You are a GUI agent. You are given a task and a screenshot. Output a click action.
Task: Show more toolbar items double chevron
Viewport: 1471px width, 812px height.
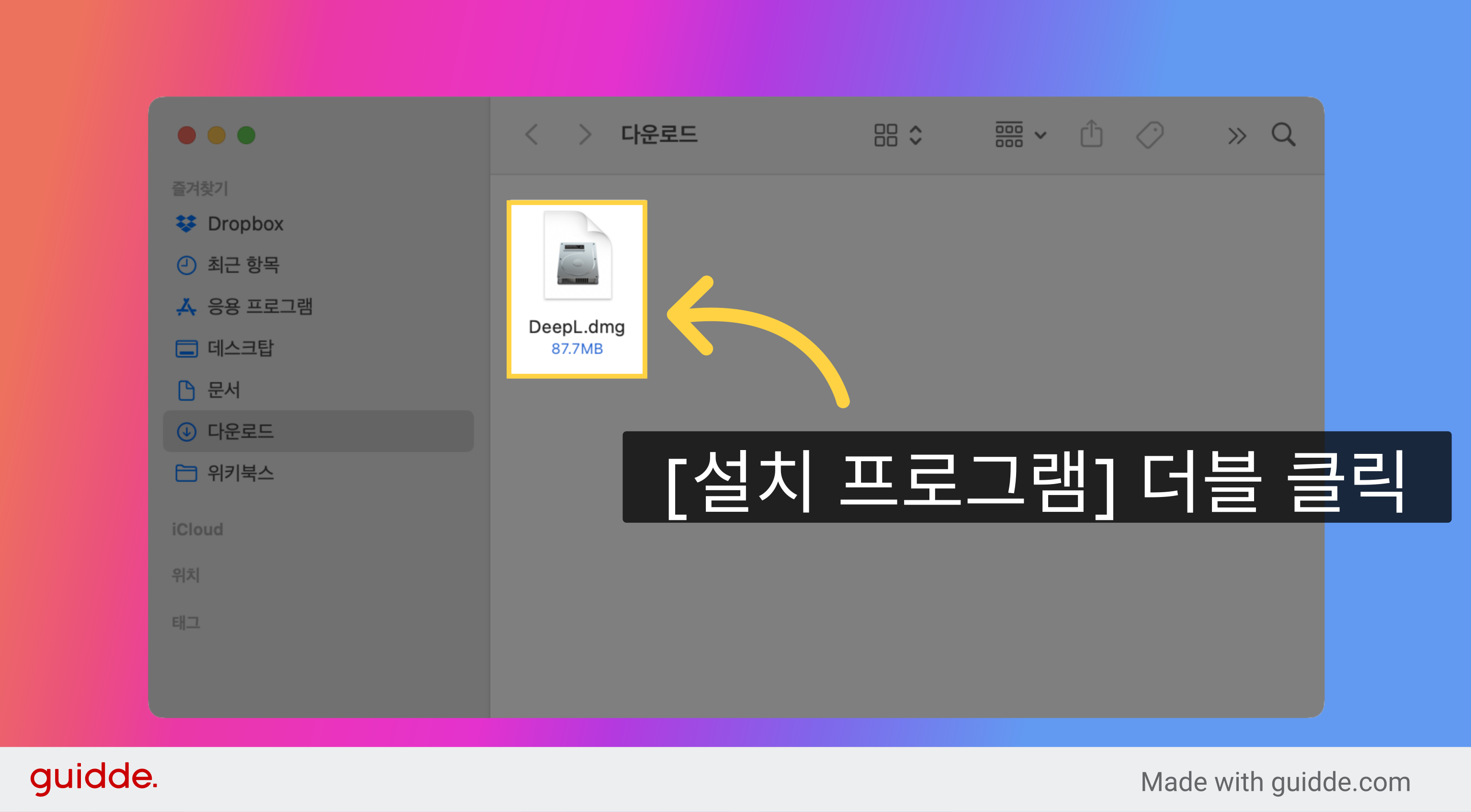click(1237, 136)
